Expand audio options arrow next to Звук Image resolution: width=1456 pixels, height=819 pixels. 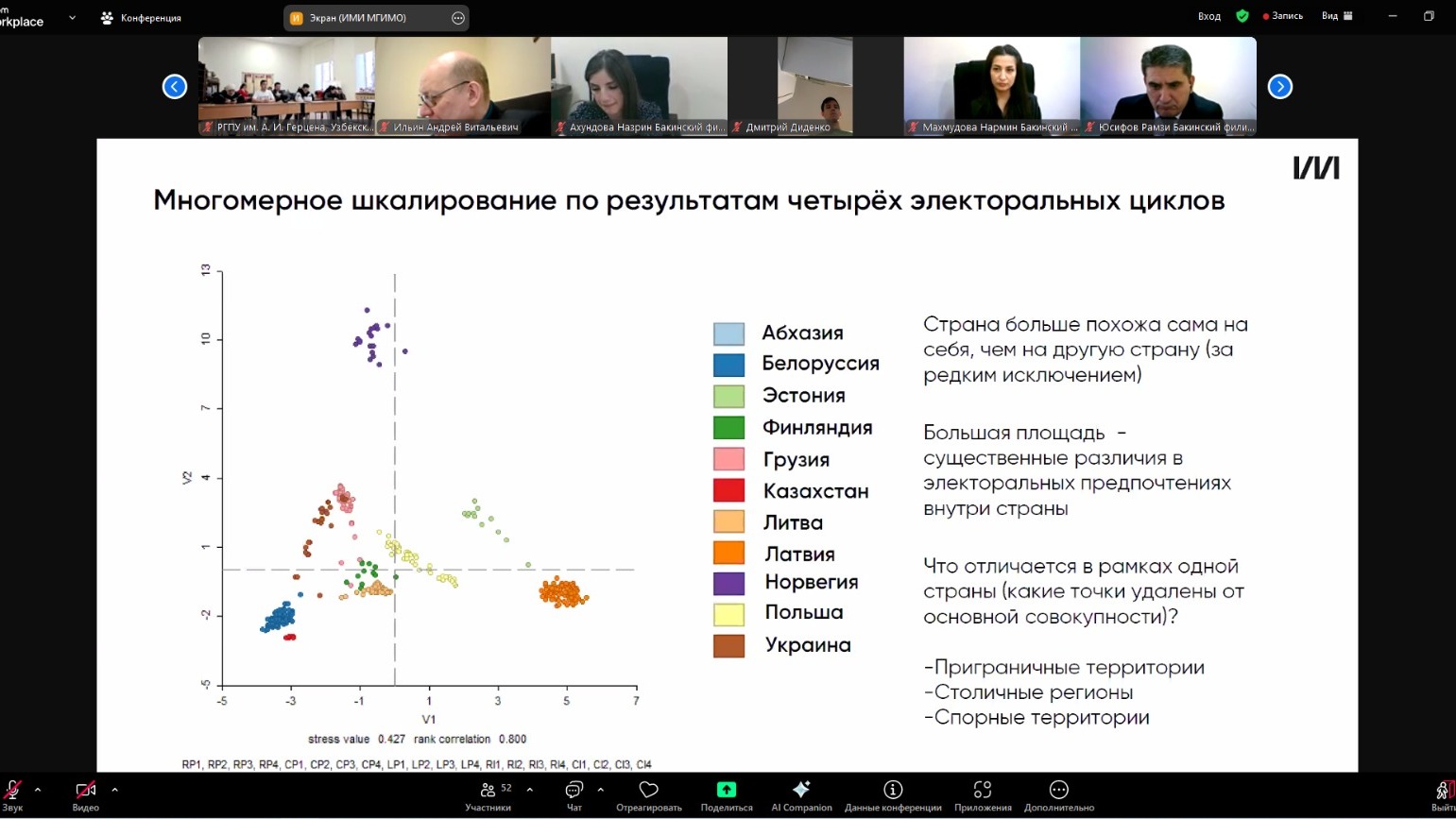coord(38,790)
